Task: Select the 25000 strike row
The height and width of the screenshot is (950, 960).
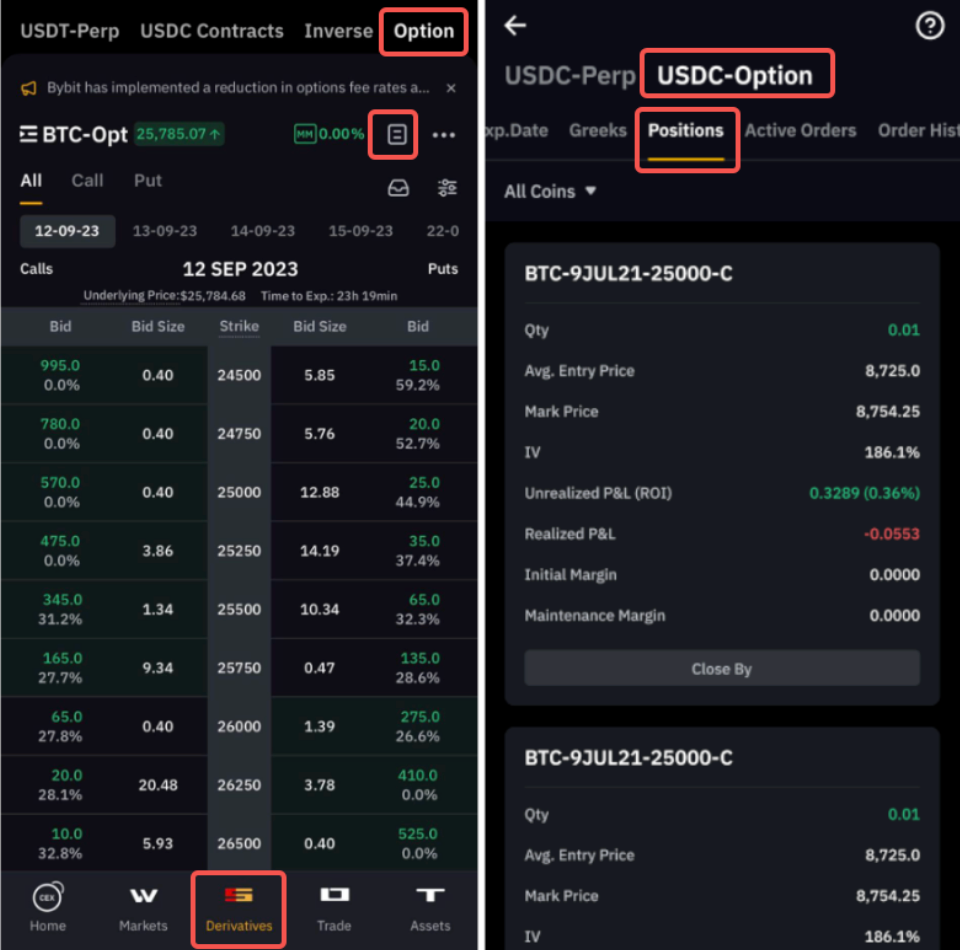Action: click(239, 492)
